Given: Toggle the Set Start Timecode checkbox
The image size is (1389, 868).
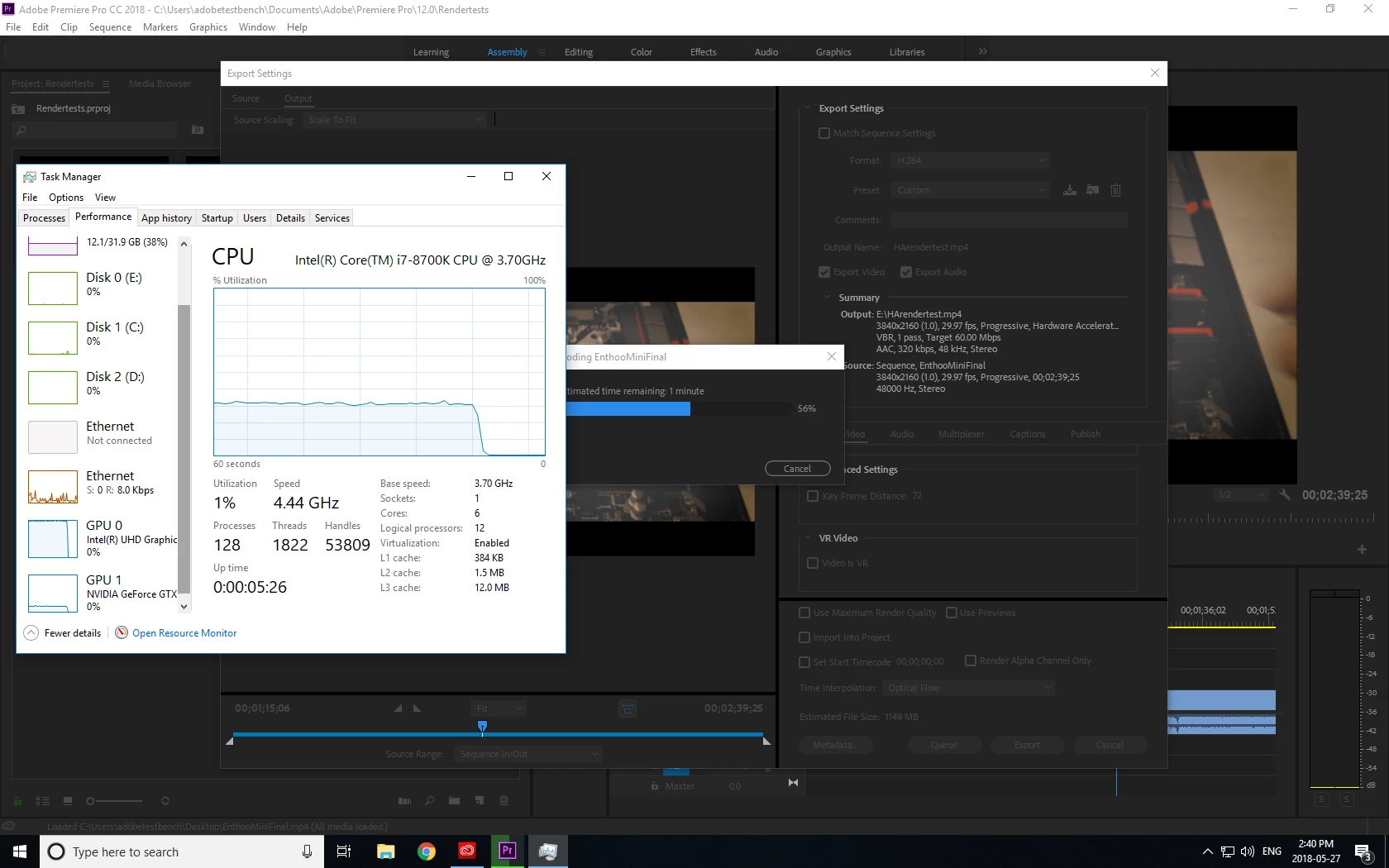Looking at the screenshot, I should [x=804, y=662].
